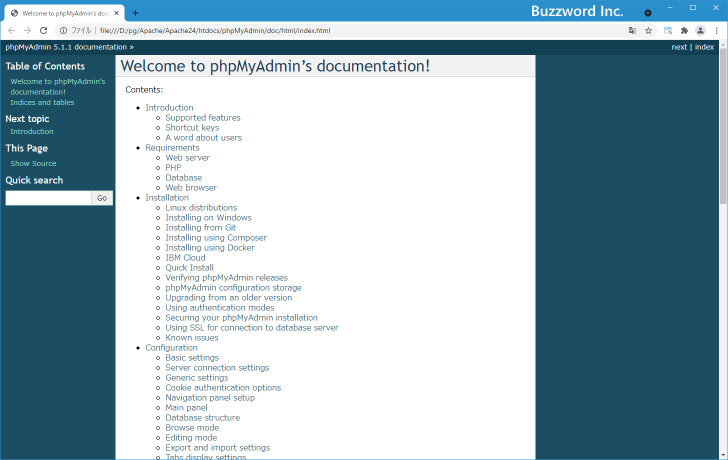Open the 'Generic settings' link
The image size is (728, 460).
197,378
